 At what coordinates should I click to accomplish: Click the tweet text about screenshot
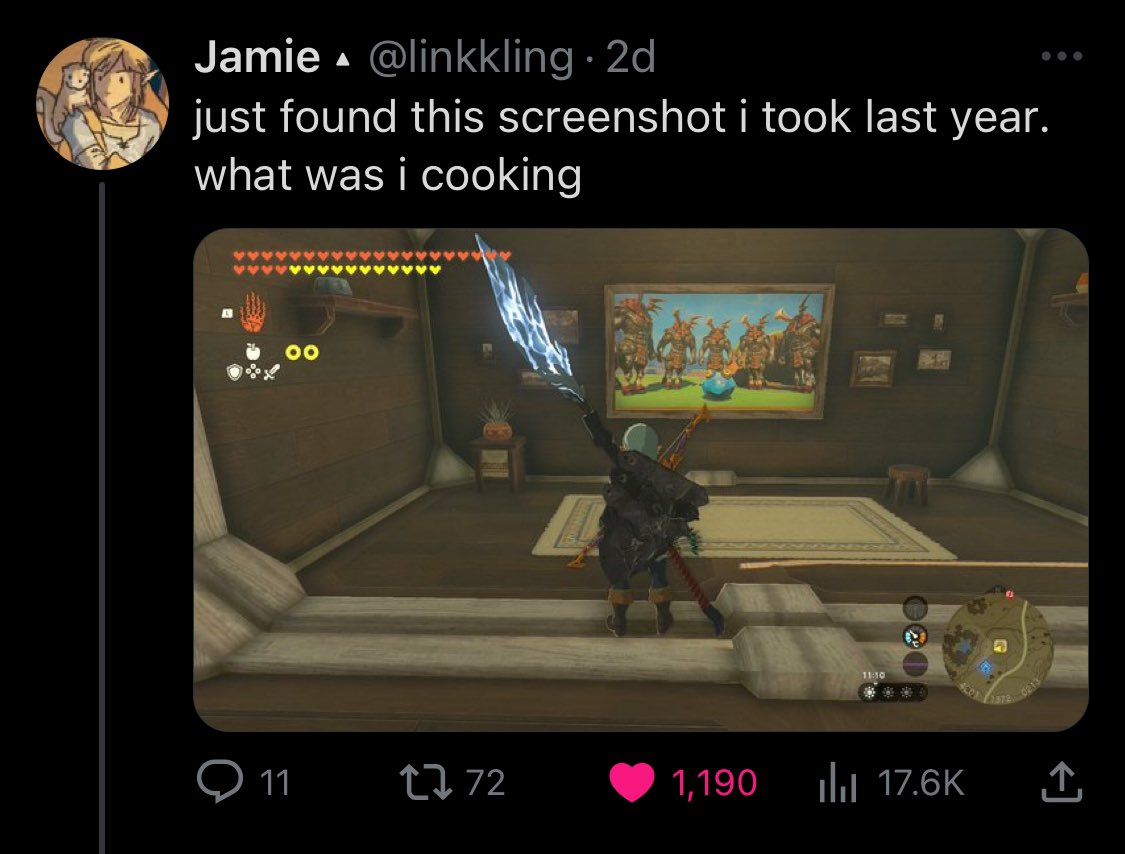pos(621,146)
